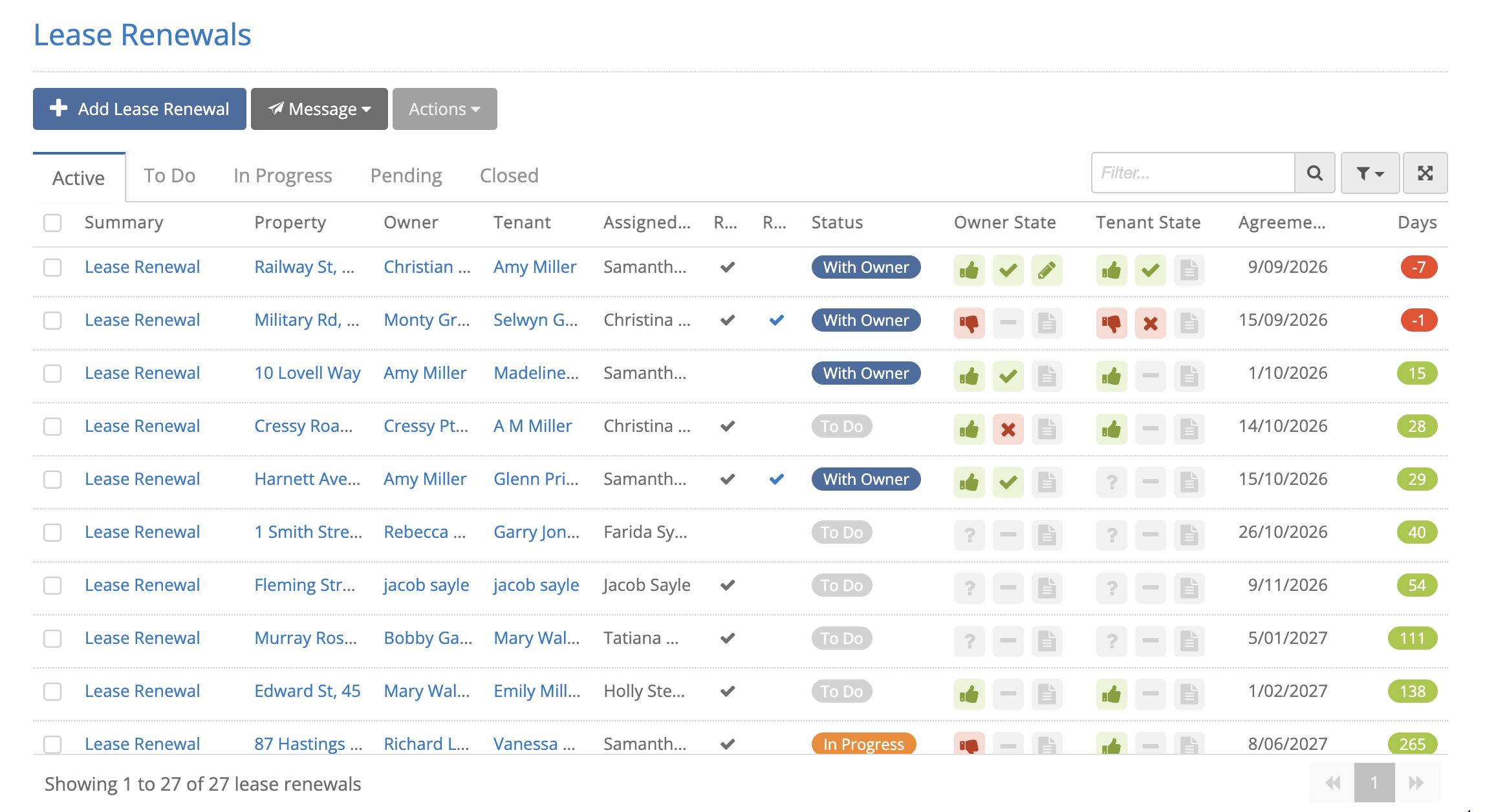This screenshot has width=1485, height=812.
Task: Toggle the select-all checkbox in table header
Action: point(52,222)
